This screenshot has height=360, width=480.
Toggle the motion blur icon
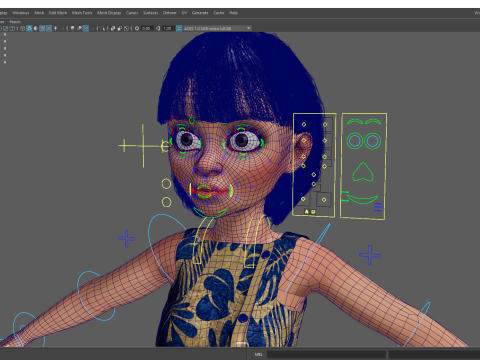pos(79,28)
